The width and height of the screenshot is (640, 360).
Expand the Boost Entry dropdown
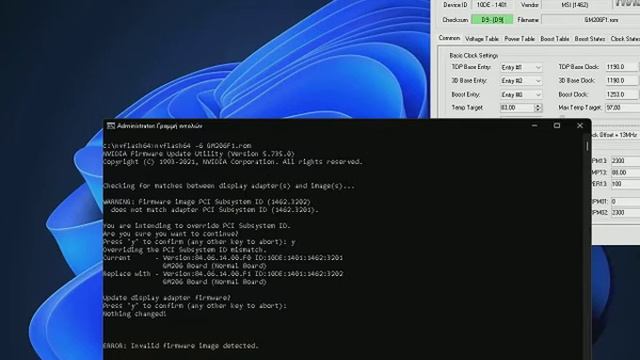pyautogui.click(x=538, y=95)
